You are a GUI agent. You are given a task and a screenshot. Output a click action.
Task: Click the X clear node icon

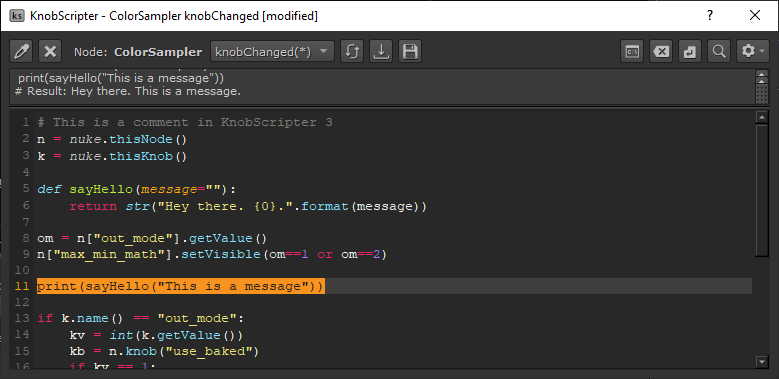50,52
